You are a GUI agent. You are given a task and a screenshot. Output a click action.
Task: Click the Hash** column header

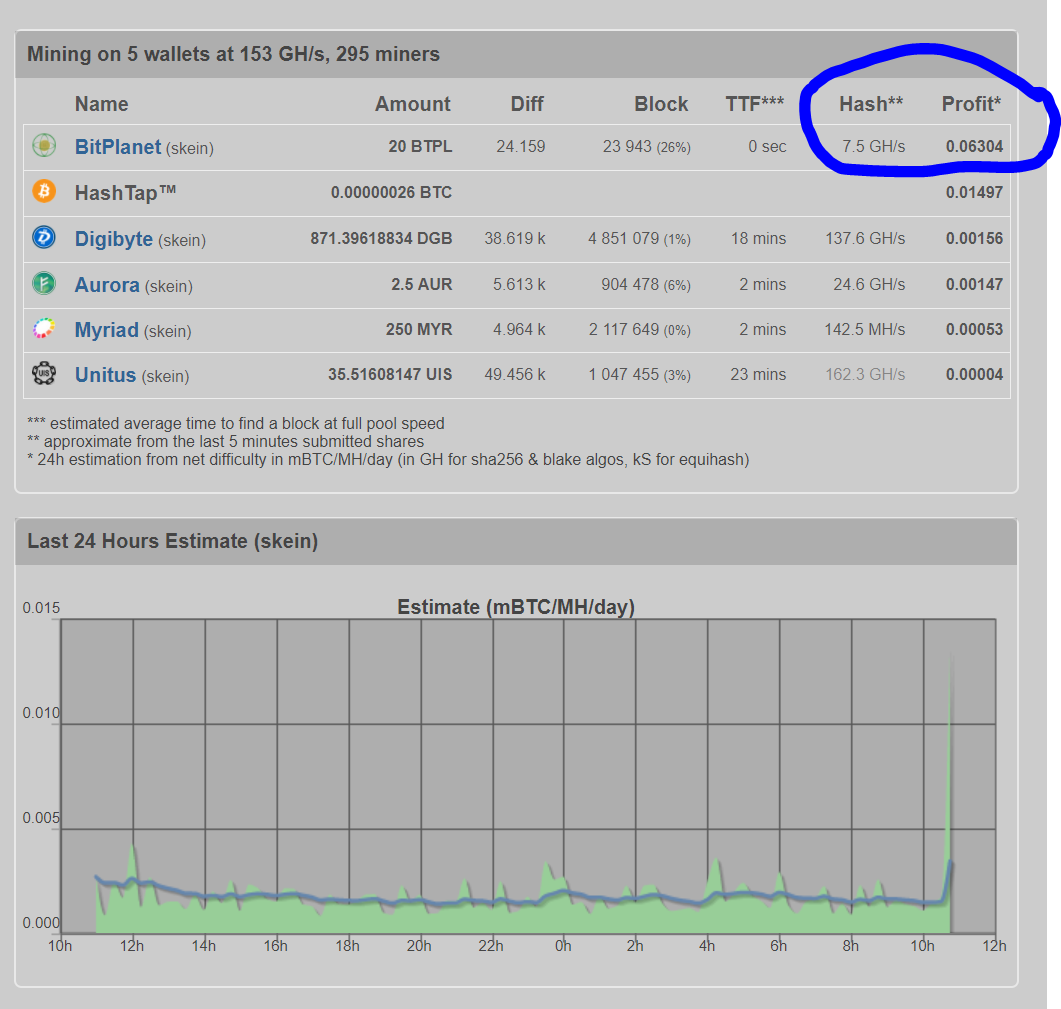[871, 104]
